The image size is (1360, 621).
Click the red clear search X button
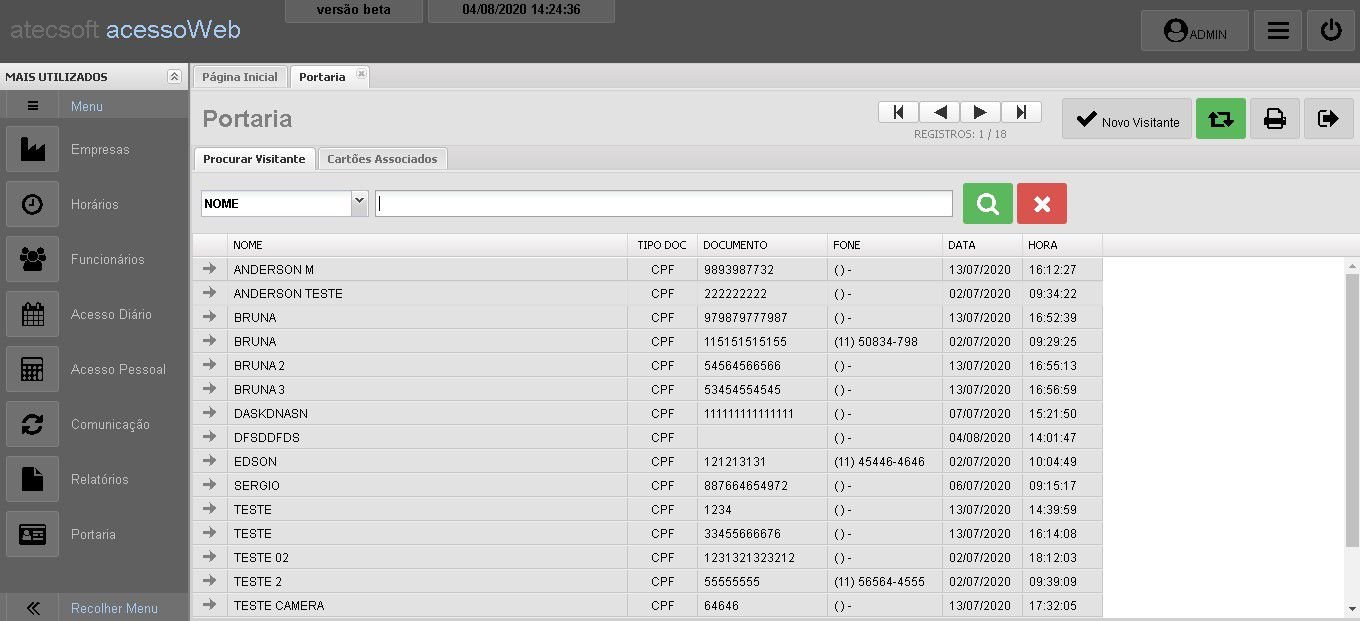(1042, 203)
